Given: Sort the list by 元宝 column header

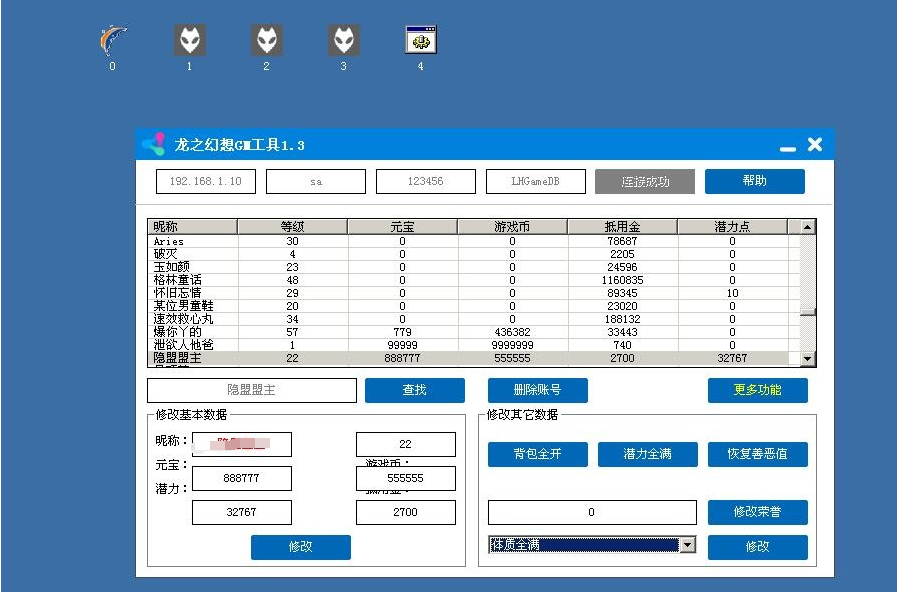Looking at the screenshot, I should click(x=402, y=227).
